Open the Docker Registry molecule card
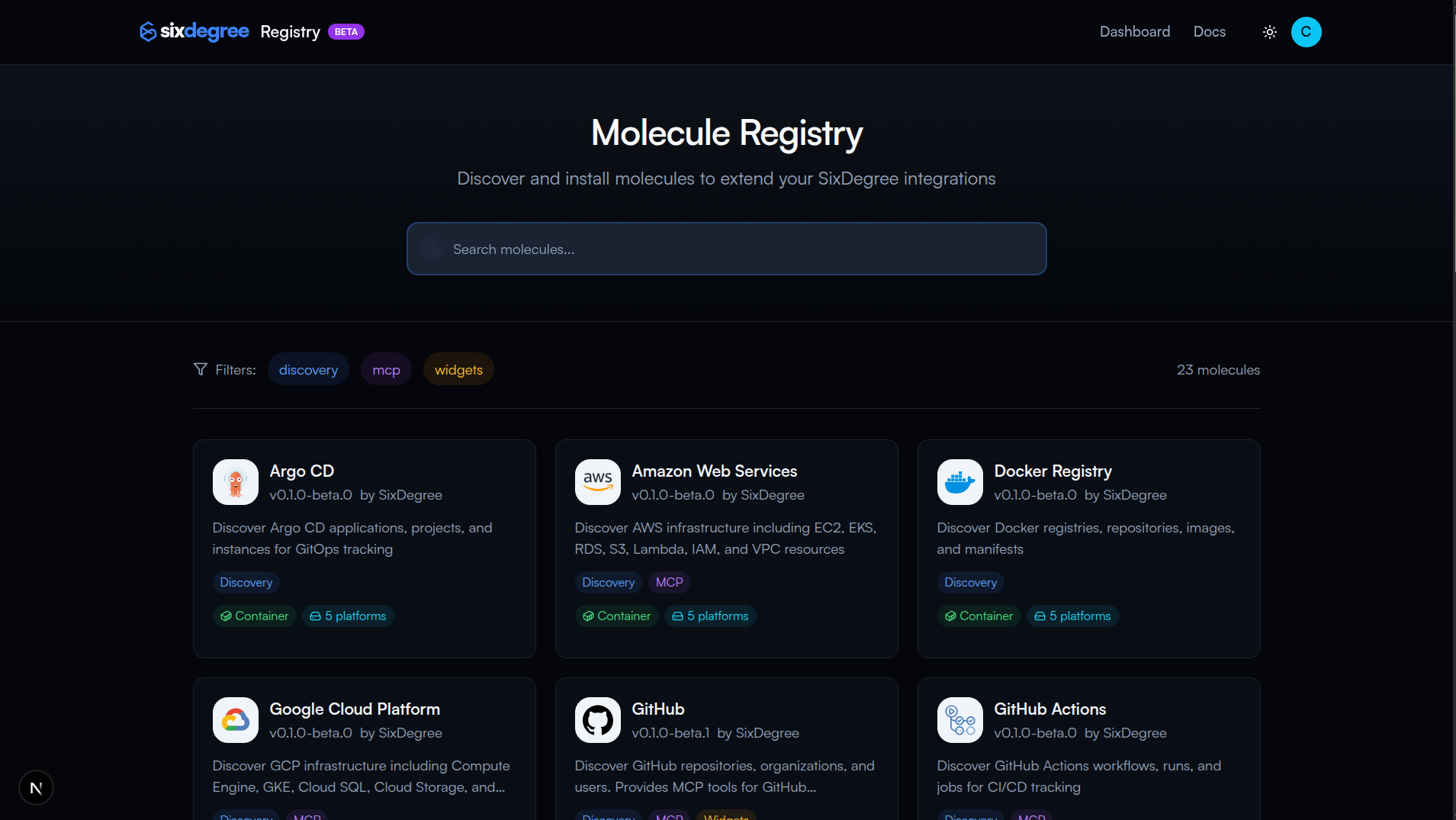 pos(1089,548)
